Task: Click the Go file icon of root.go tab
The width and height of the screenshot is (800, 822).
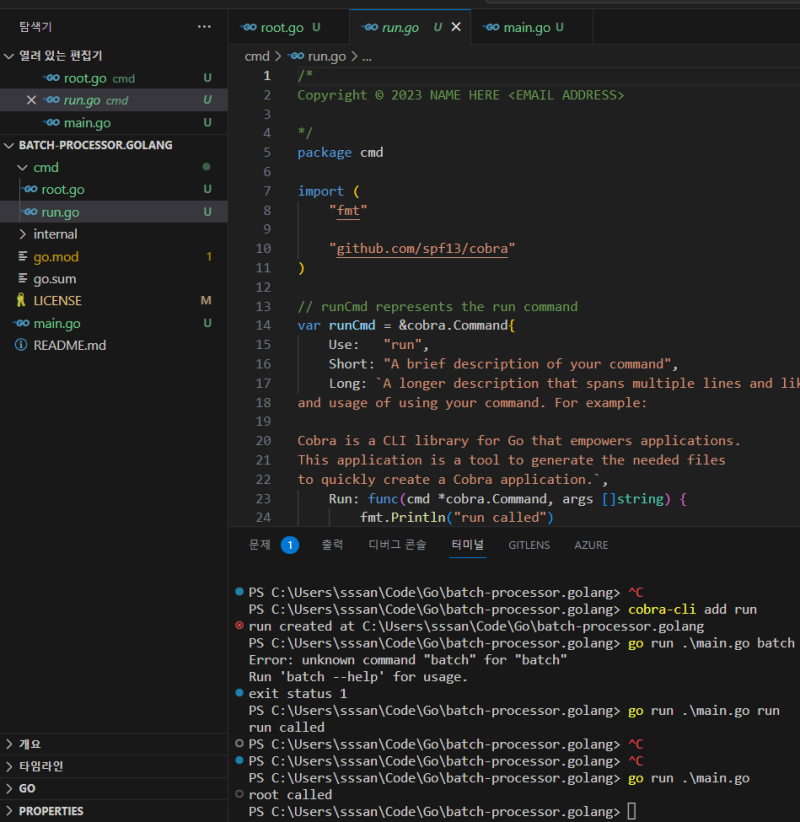Action: tap(249, 27)
